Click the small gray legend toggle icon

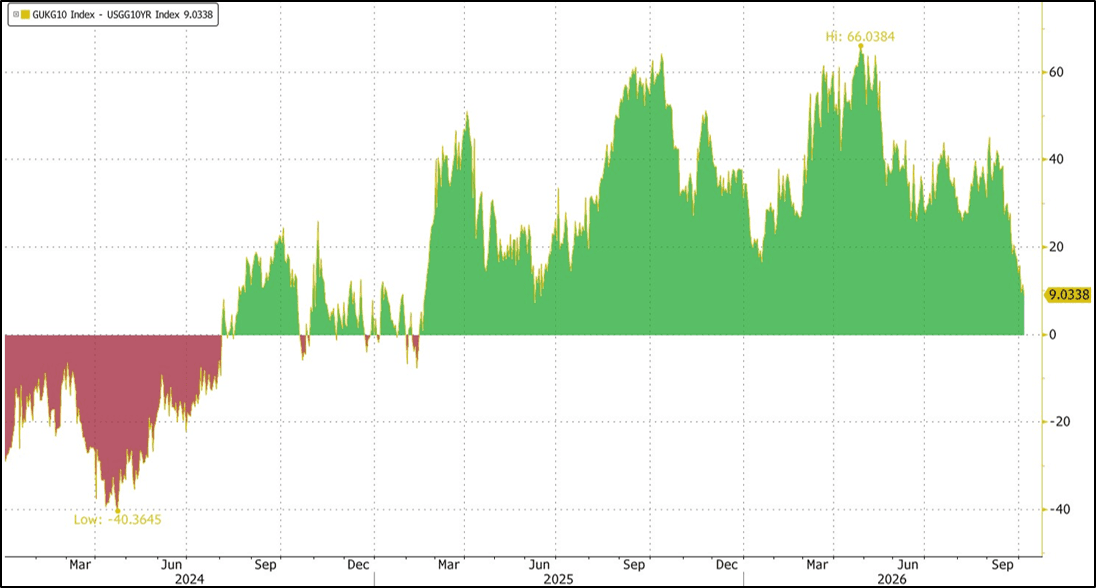click(x=16, y=14)
